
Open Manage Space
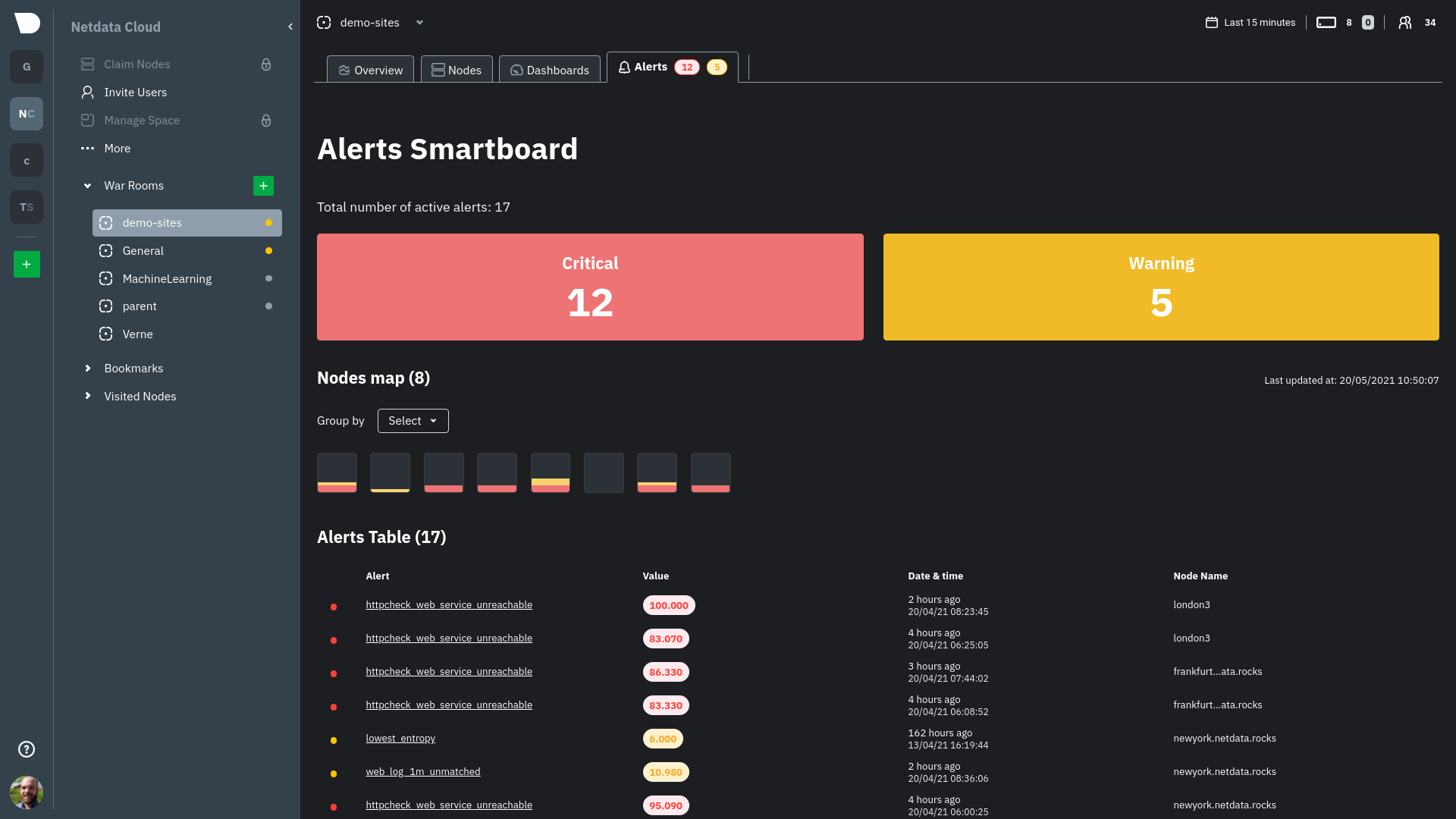point(130,121)
